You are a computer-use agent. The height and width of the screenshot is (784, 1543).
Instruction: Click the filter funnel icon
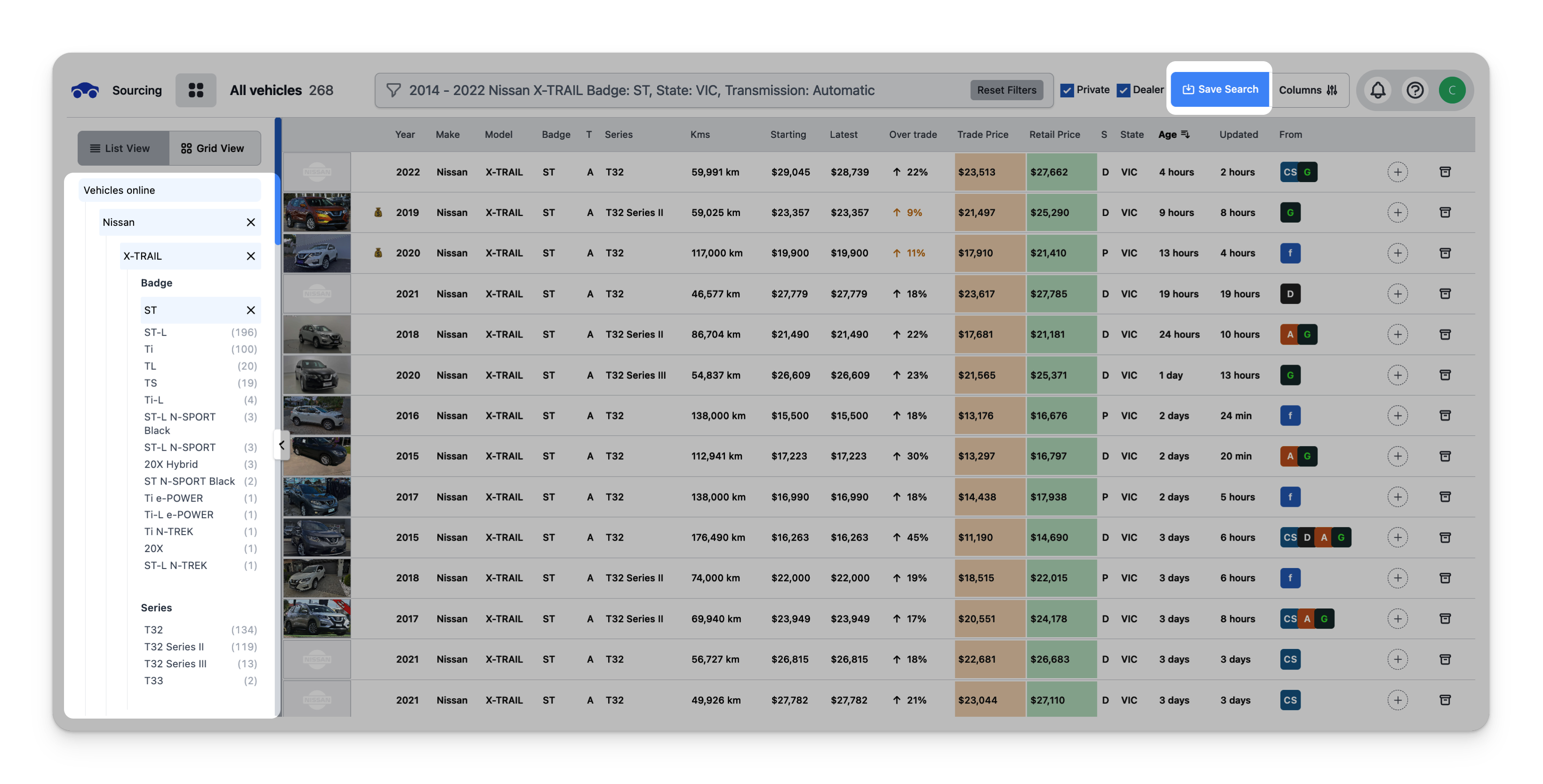394,90
